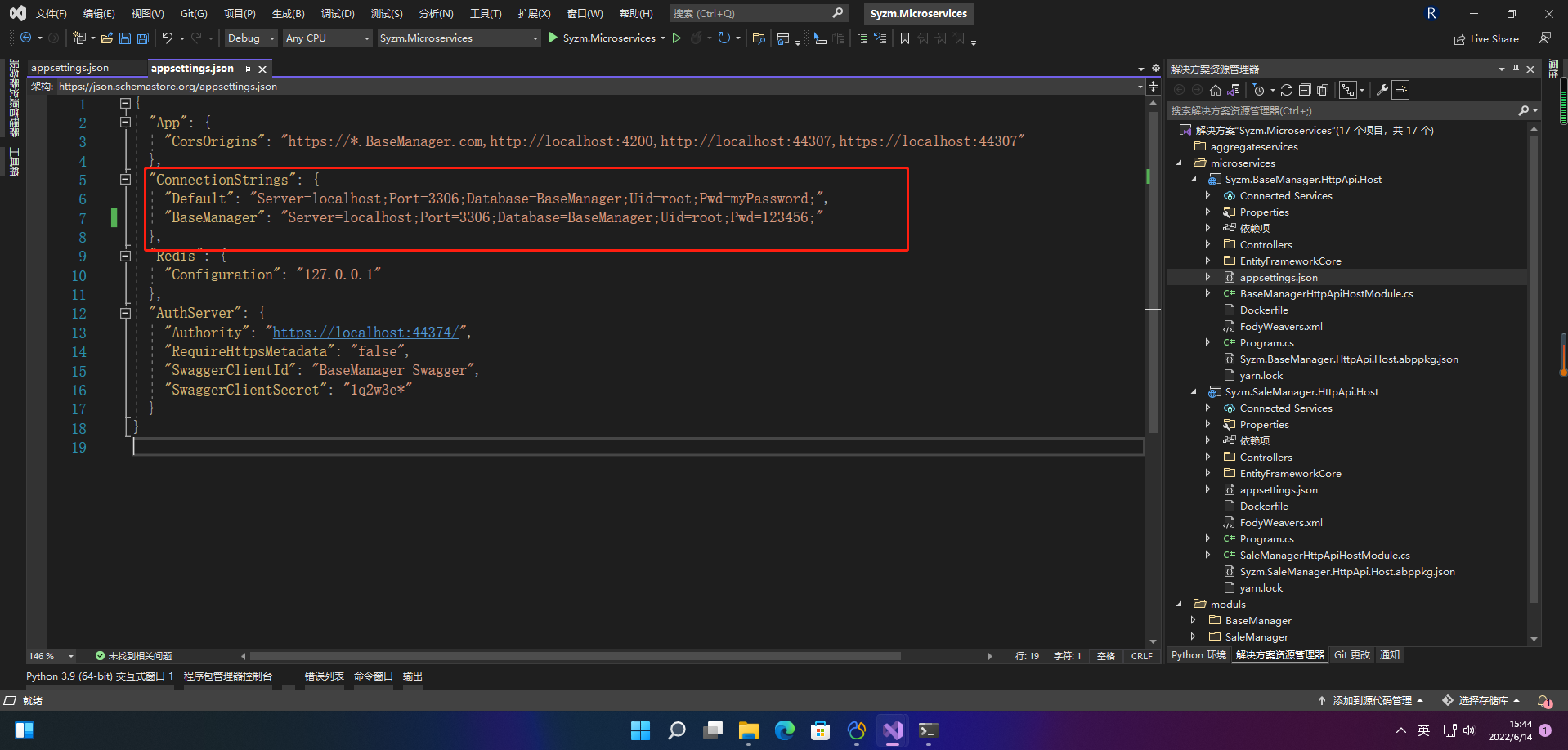Click the Navigate Backward icon
This screenshot has width=1568, height=750.
coord(25,38)
